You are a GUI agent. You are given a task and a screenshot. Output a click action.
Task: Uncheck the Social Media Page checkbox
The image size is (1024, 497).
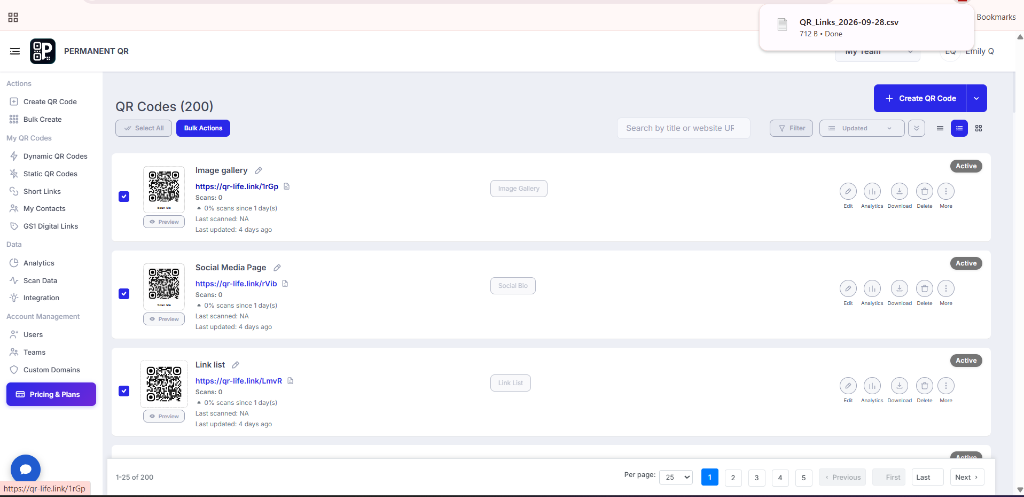coord(124,294)
